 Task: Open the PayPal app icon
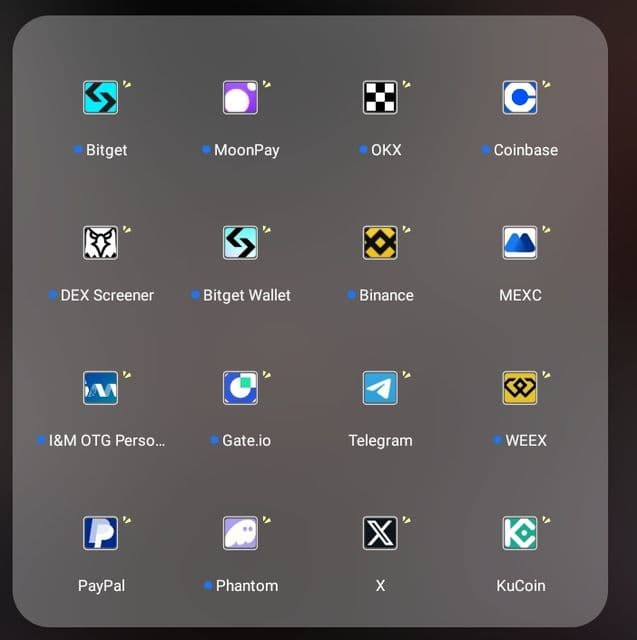point(100,533)
